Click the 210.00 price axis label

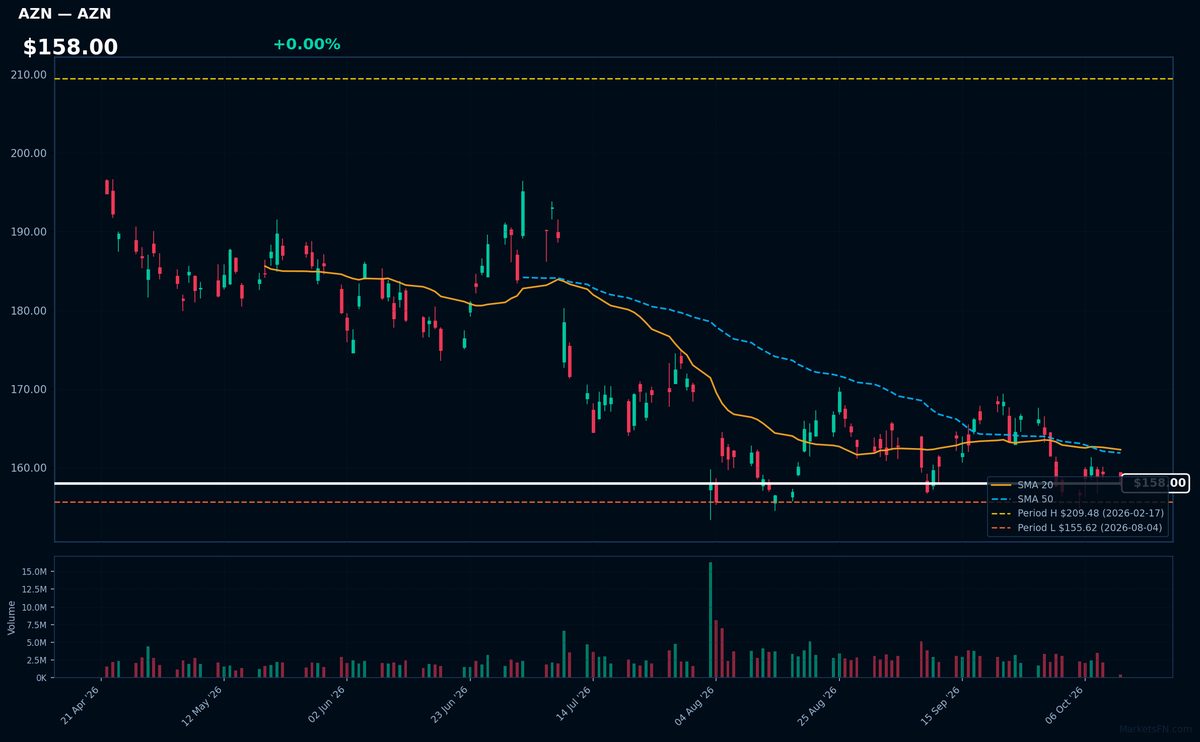29,75
